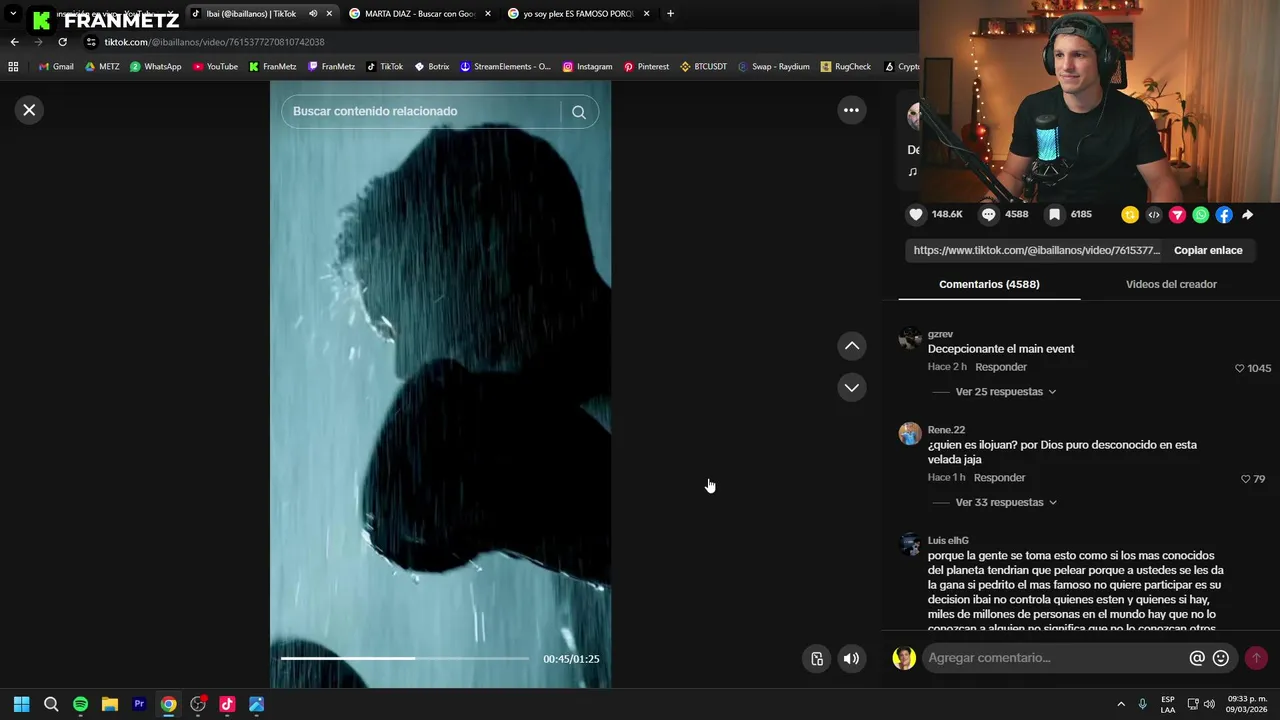Open Premiere Pro from the taskbar
The image size is (1280, 720).
point(139,704)
